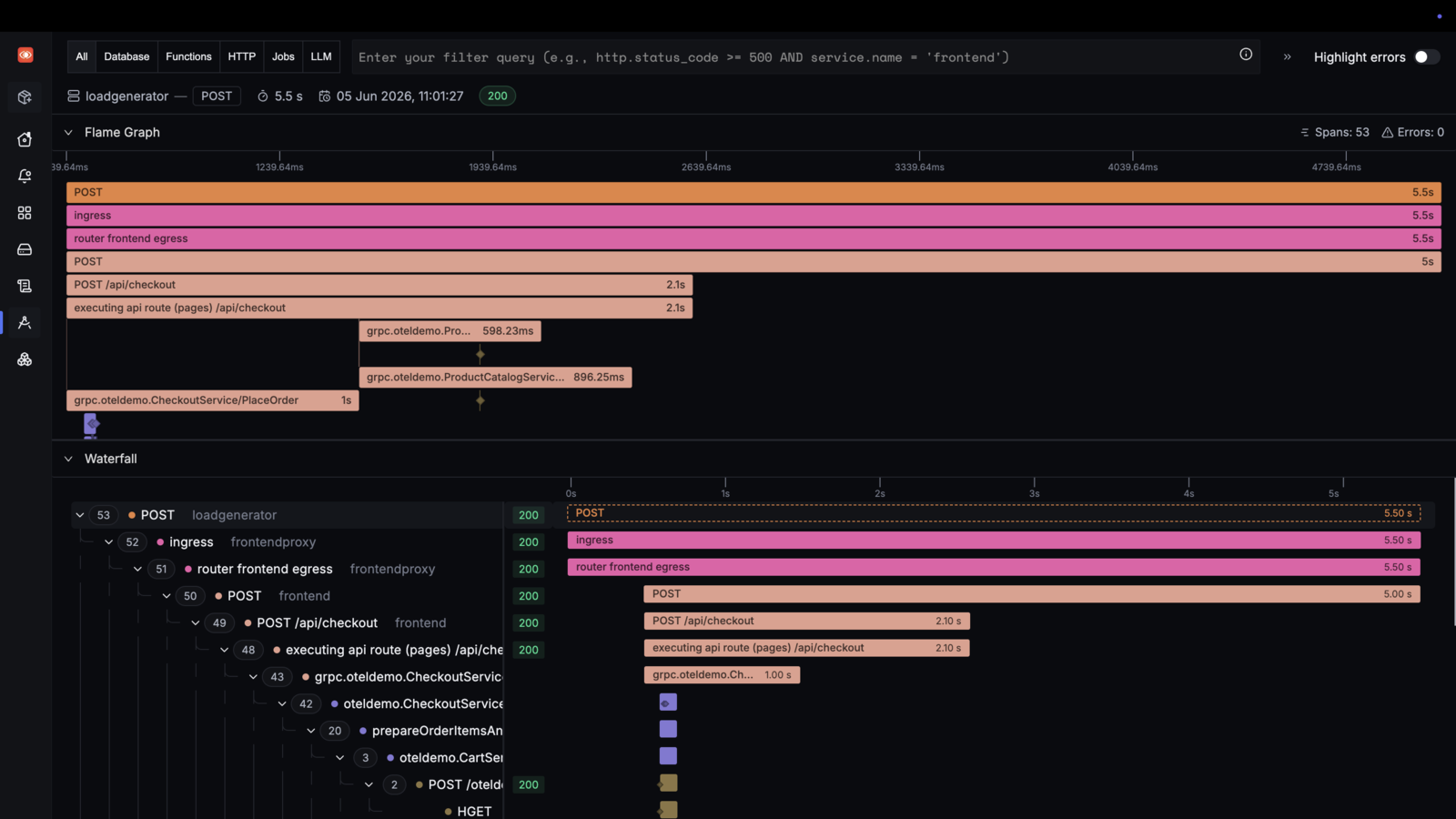Click the calendar icon beside the trace date

pos(325,96)
